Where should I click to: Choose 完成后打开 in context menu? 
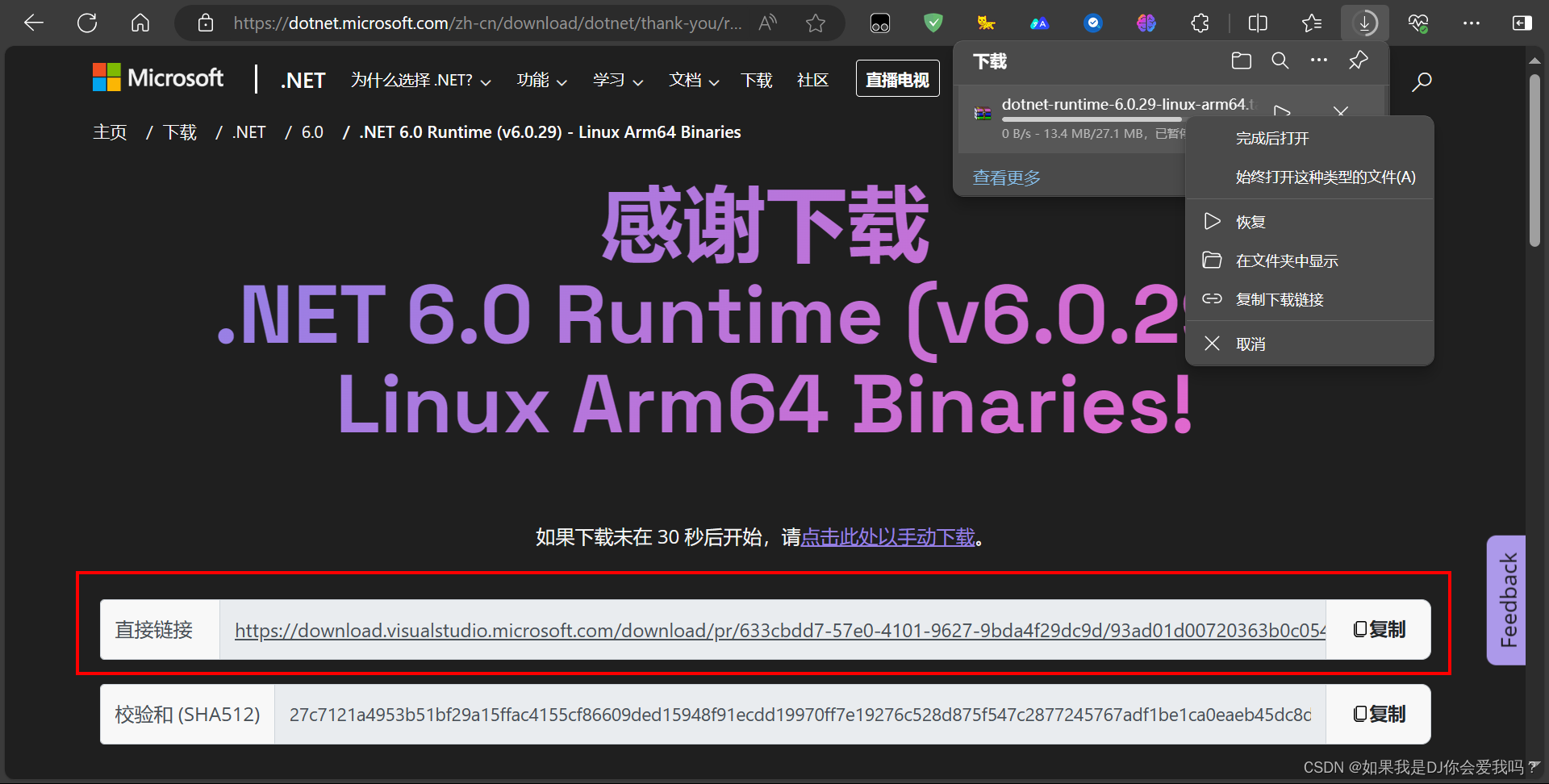(x=1272, y=138)
